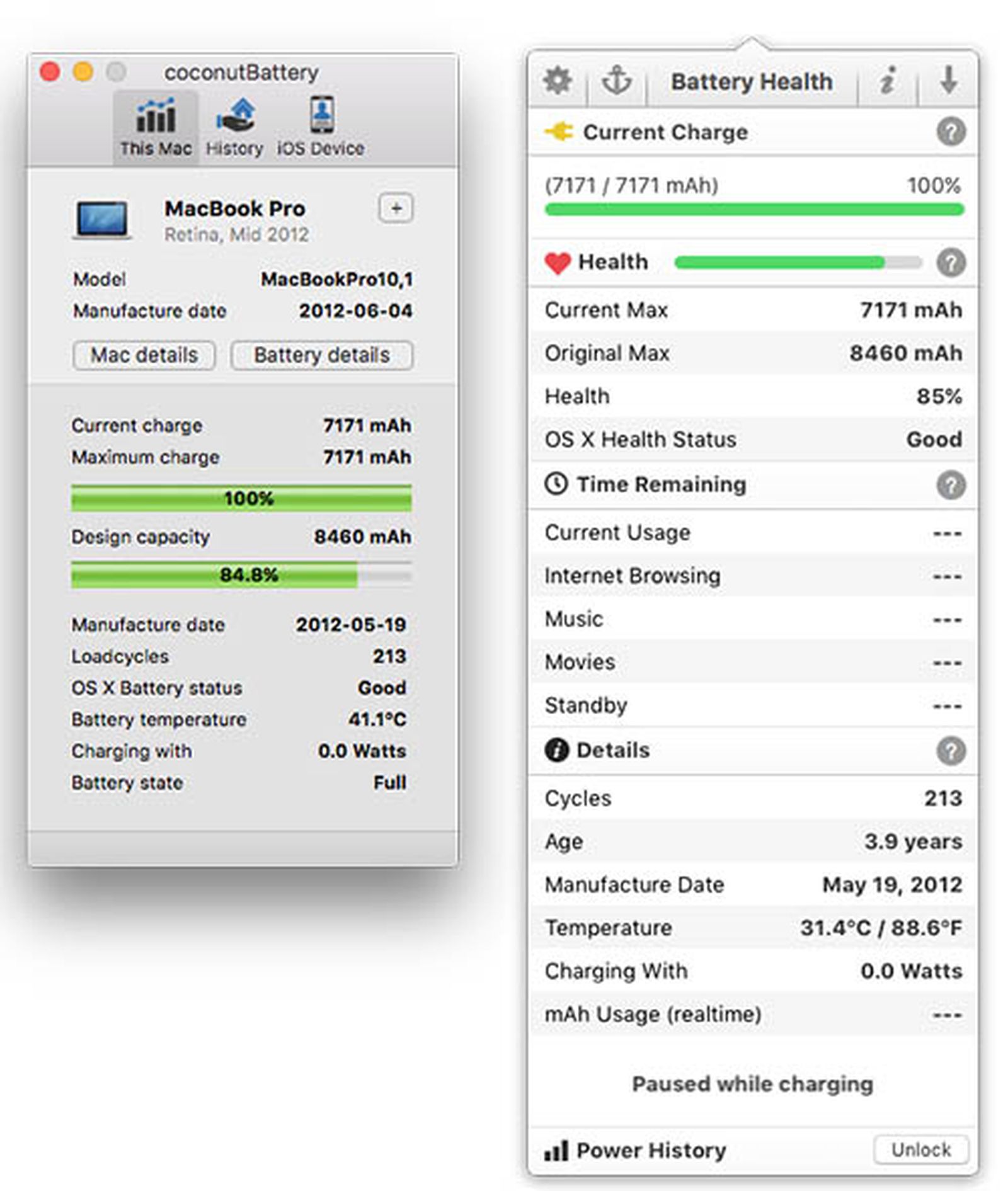Click the anchor pin icon in Battery Health

616,81
